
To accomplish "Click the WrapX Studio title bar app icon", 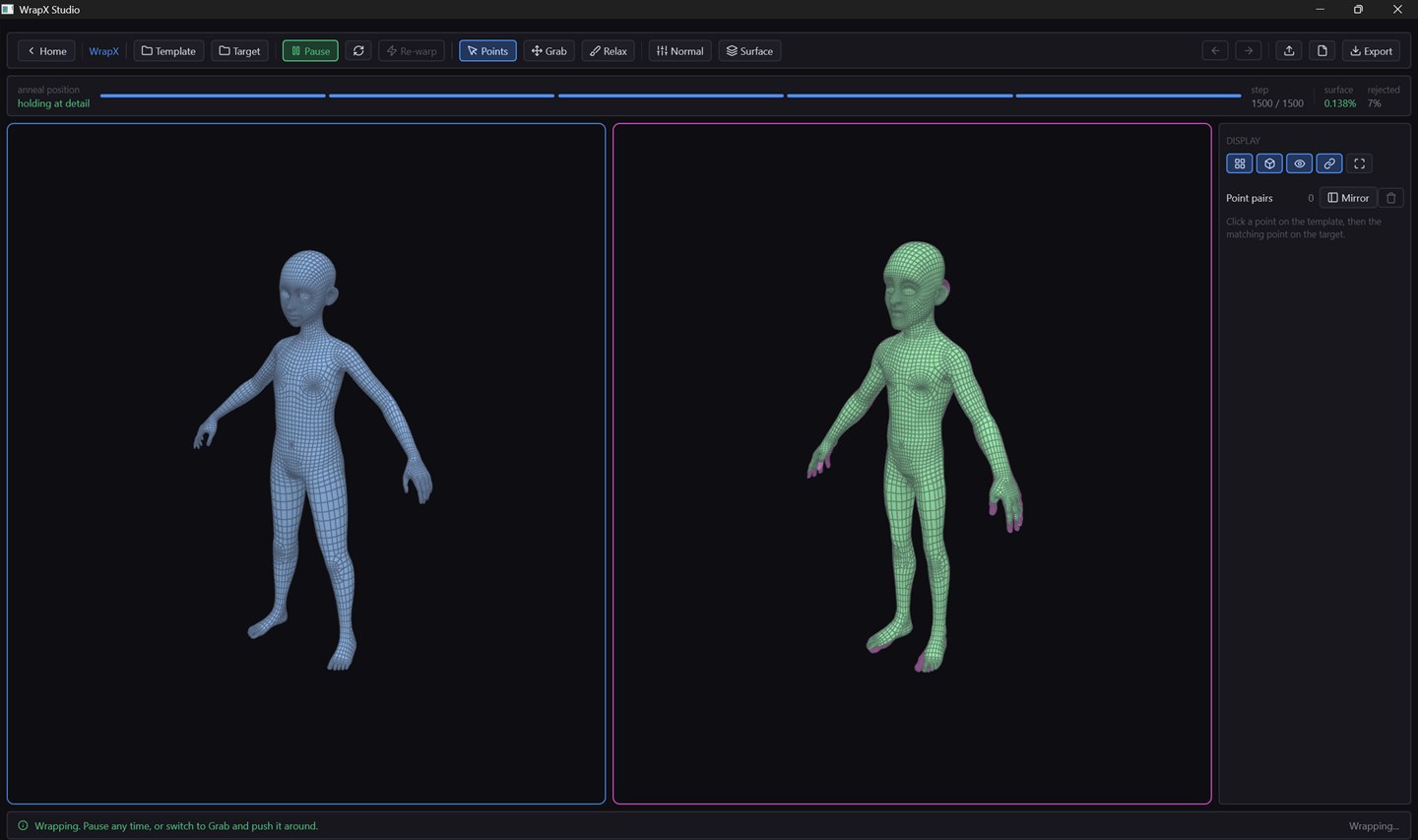I will click(x=8, y=9).
